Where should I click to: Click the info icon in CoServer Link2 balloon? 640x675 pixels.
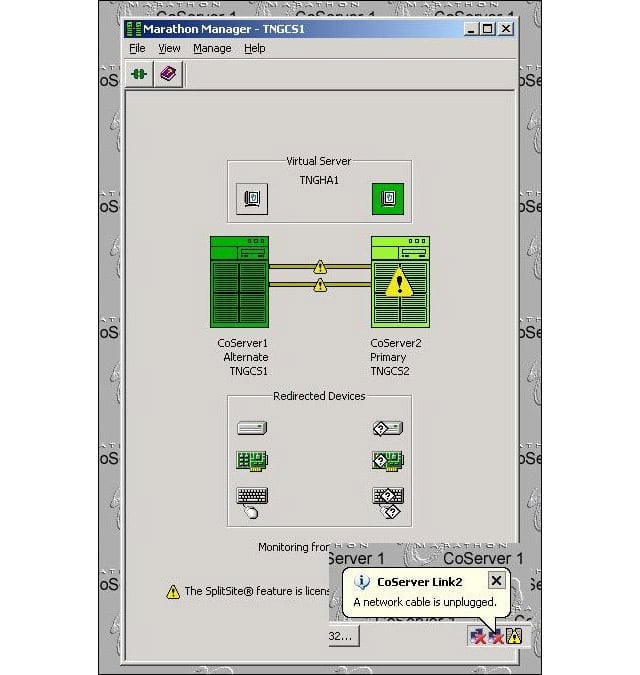[x=362, y=582]
